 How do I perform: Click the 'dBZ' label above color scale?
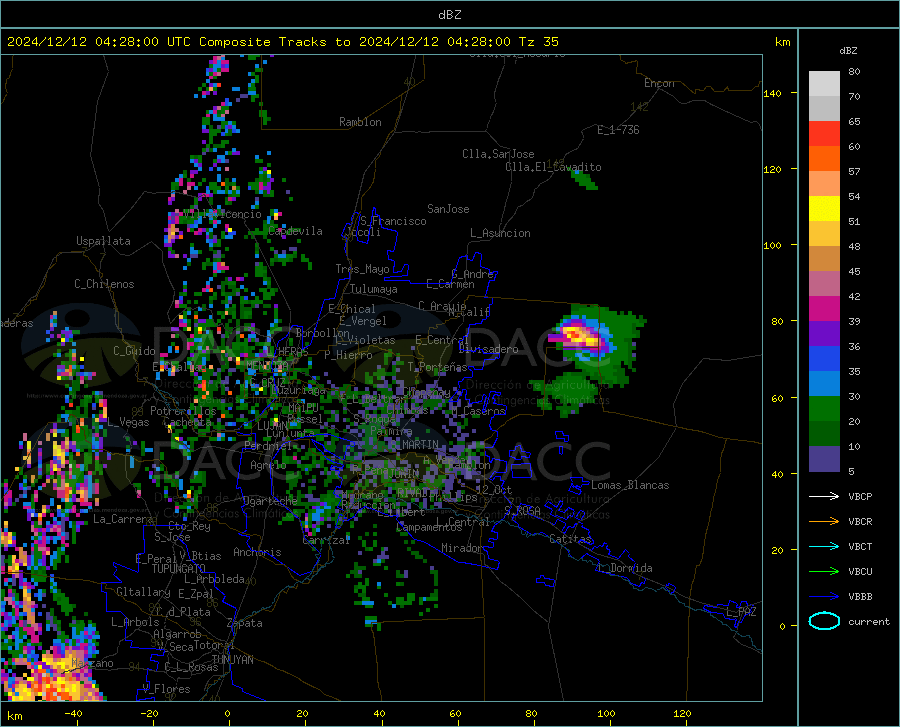click(x=848, y=51)
